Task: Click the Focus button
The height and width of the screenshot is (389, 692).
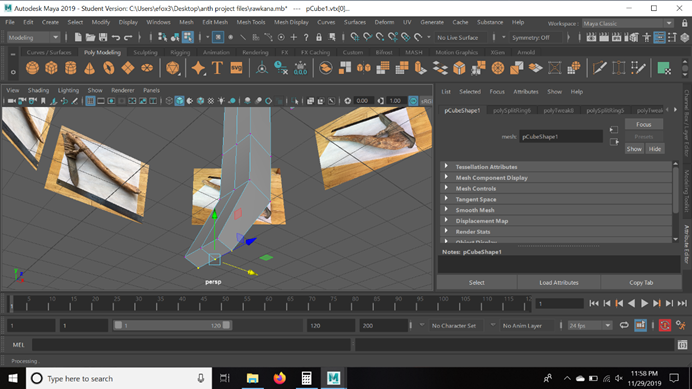Action: [643, 125]
